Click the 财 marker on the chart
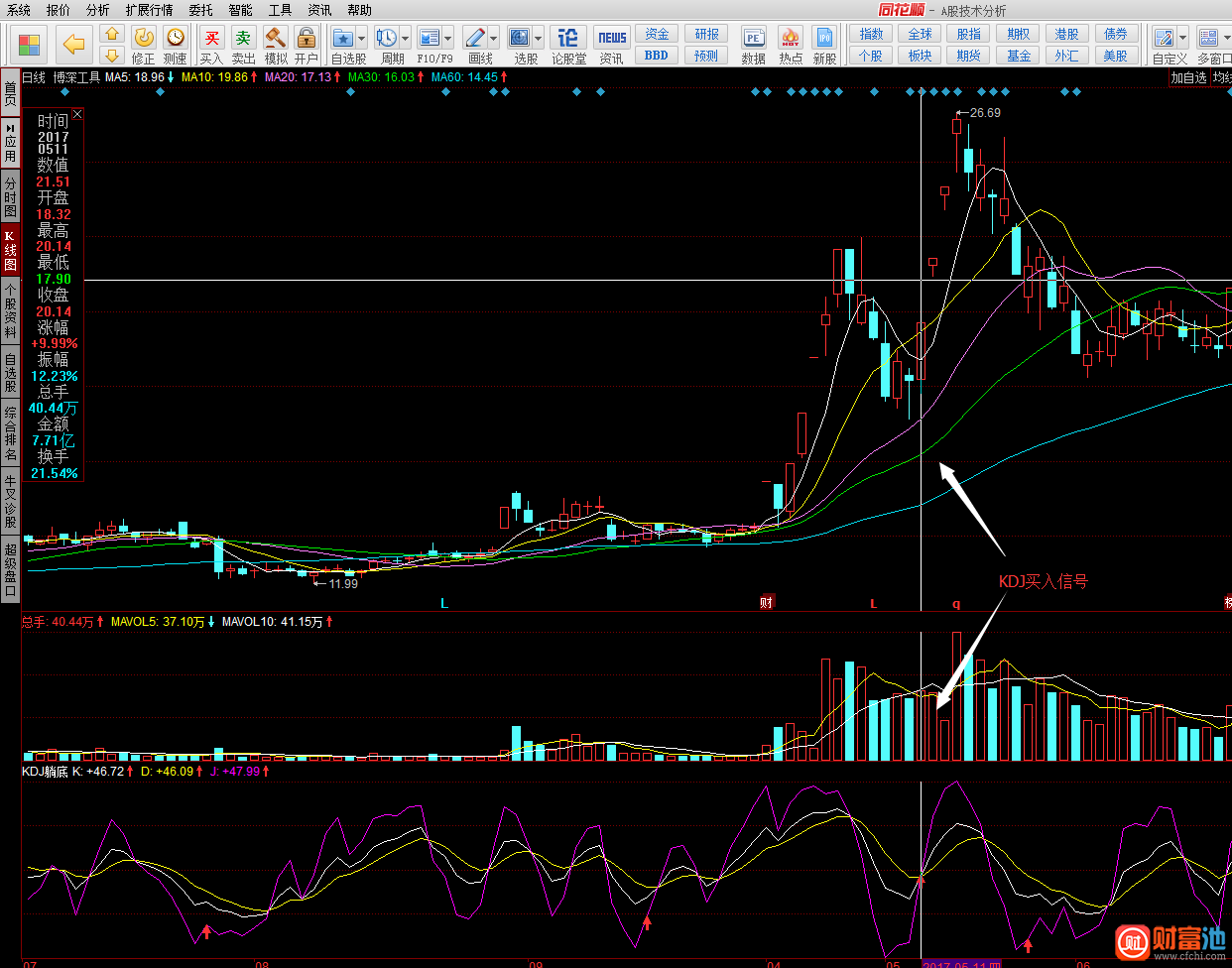1232x968 pixels. [x=767, y=603]
